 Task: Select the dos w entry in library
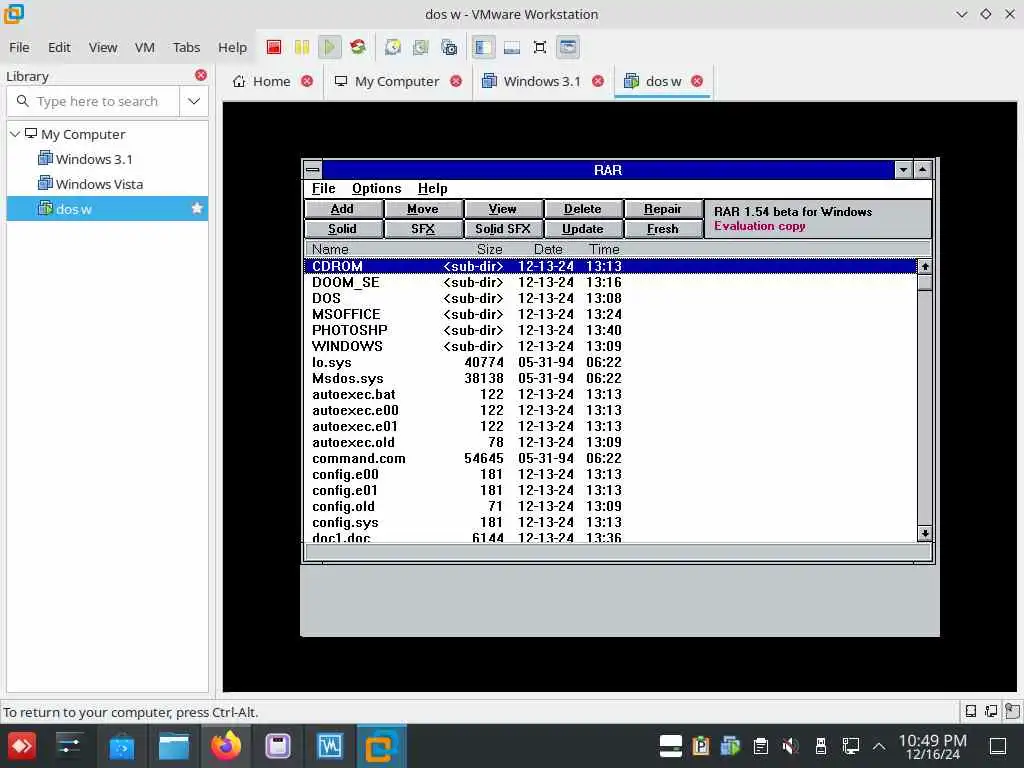coord(107,209)
